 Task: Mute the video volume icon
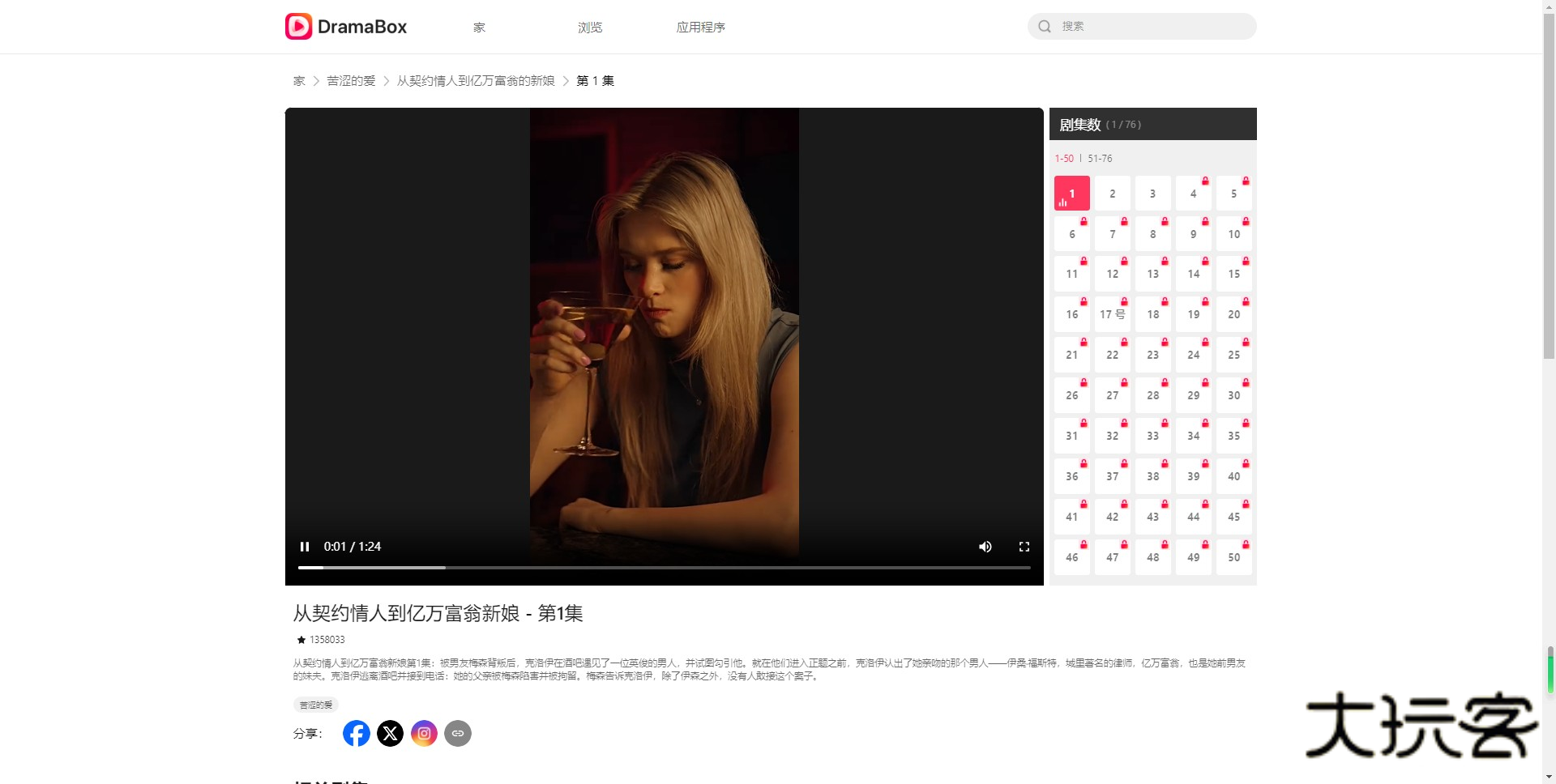point(985,547)
